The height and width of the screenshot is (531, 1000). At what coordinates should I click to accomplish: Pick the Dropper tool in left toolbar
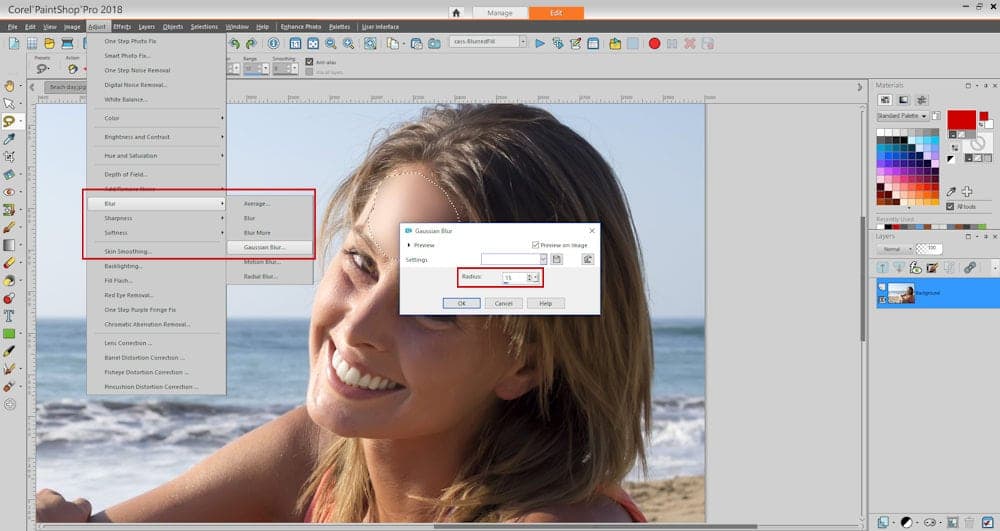click(x=9, y=139)
